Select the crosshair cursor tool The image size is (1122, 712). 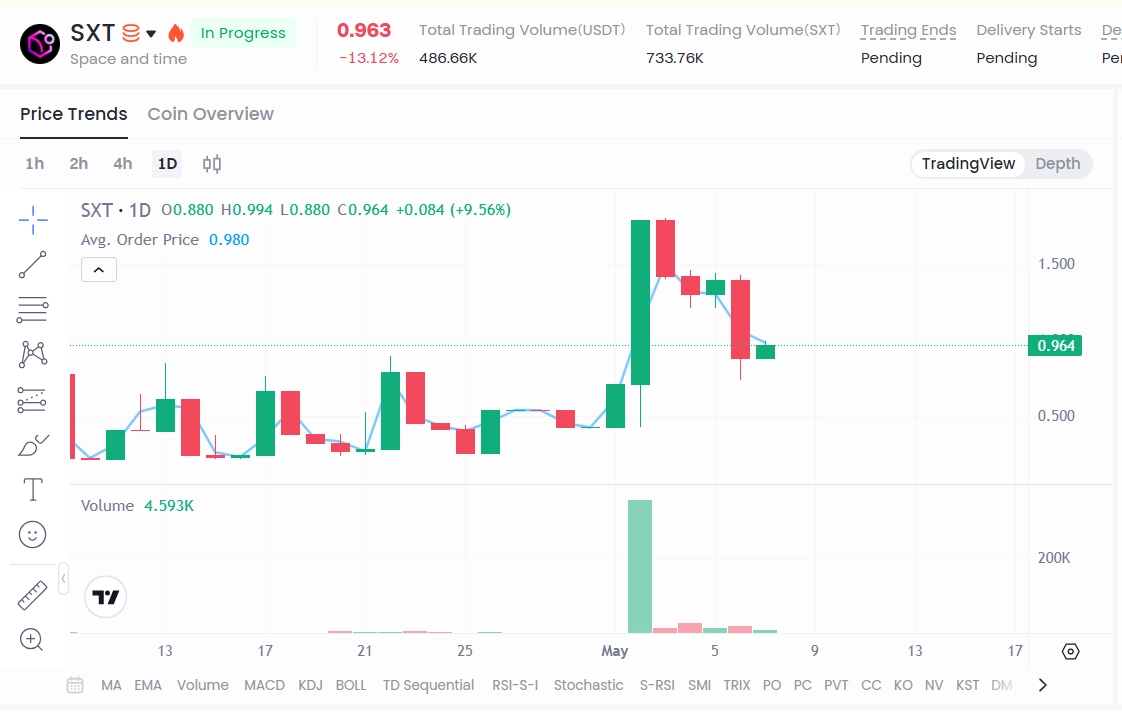(33, 220)
